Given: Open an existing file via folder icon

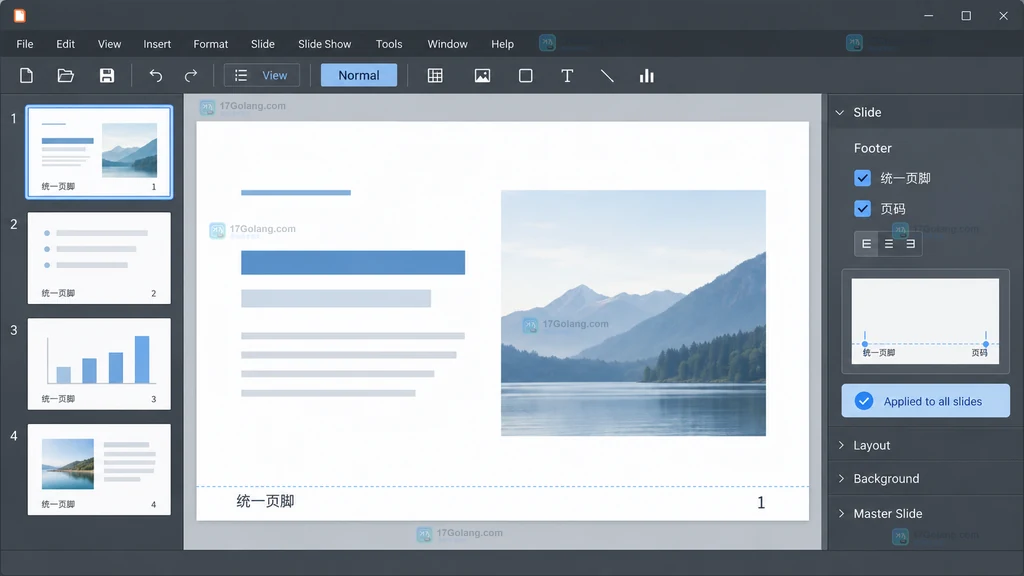Looking at the screenshot, I should click(65, 76).
